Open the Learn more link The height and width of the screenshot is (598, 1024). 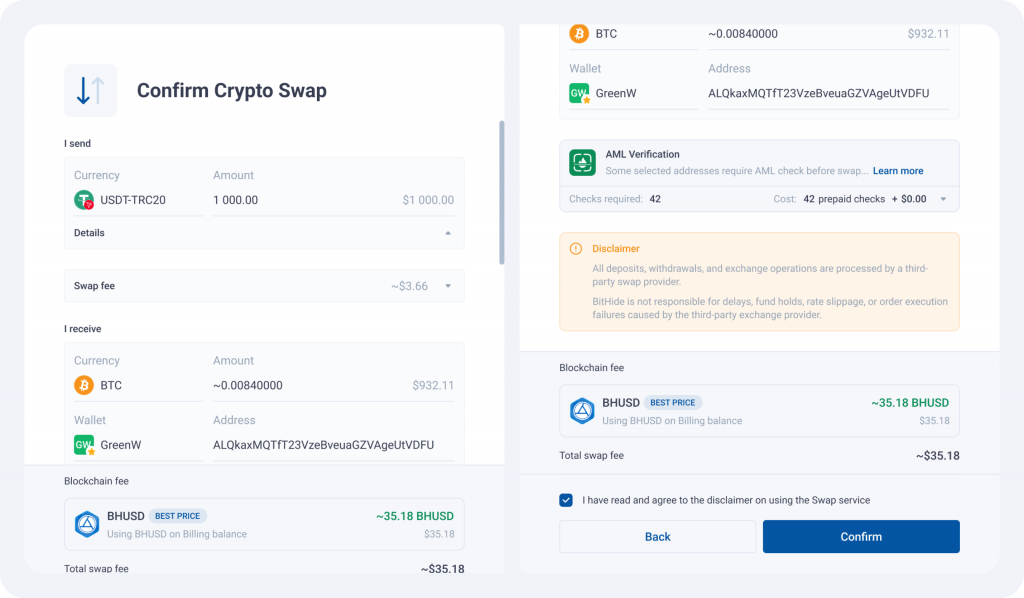click(x=898, y=171)
